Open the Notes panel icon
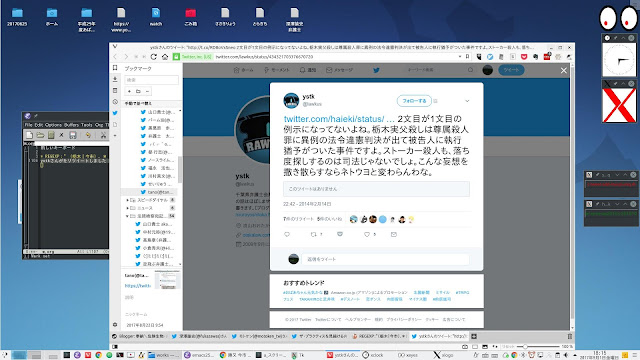Screen dimensions: 640x360 115,91
